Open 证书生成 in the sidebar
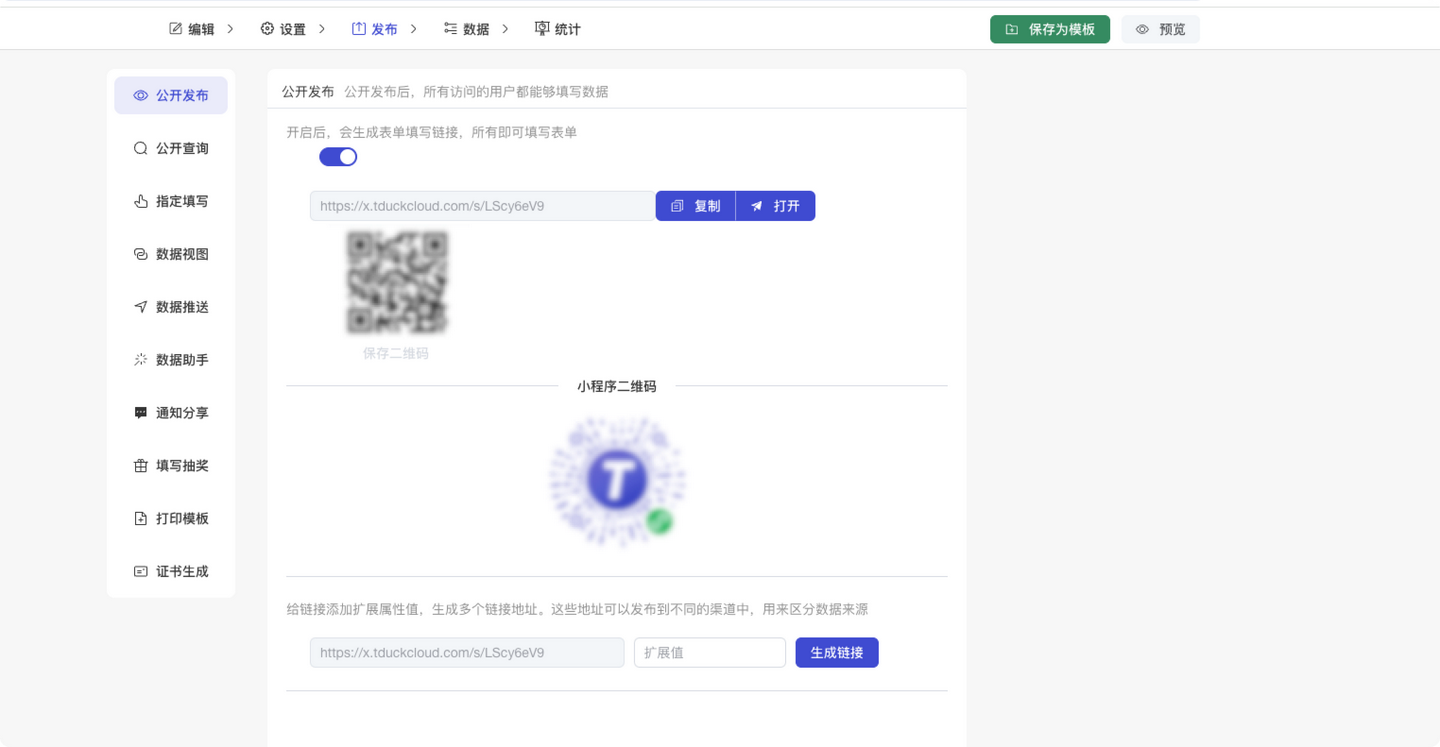 [171, 572]
